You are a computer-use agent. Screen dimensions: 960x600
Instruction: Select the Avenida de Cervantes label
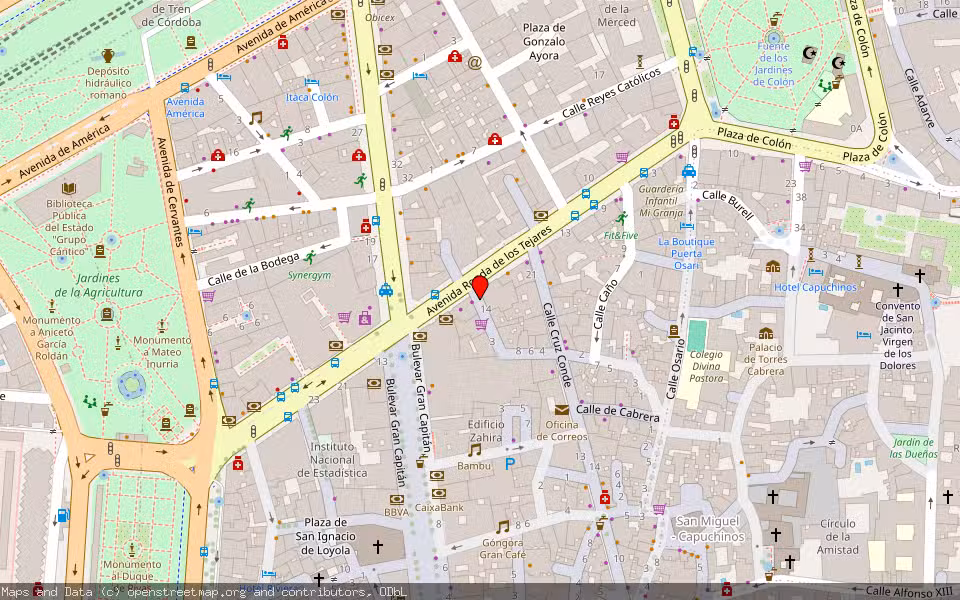tap(170, 192)
